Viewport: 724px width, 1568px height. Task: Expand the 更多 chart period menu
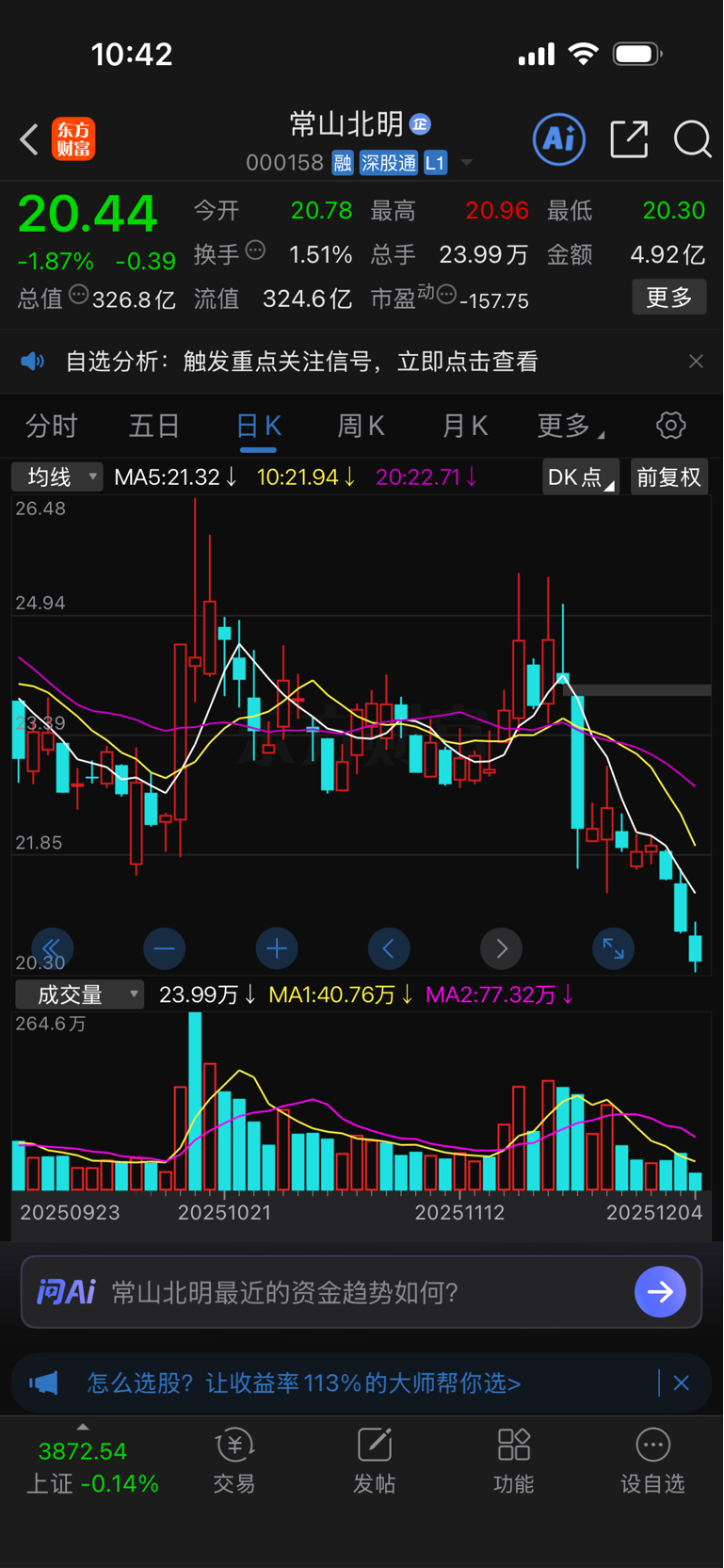571,427
